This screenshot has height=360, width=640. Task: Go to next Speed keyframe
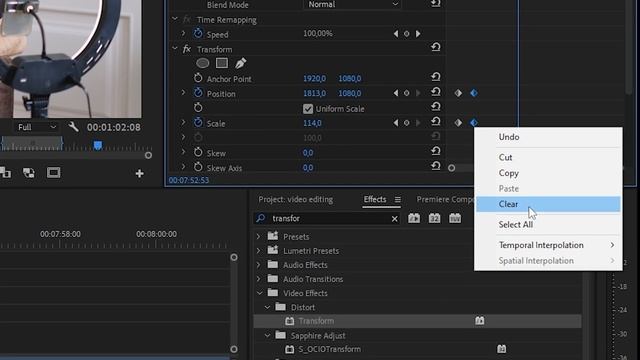(418, 34)
